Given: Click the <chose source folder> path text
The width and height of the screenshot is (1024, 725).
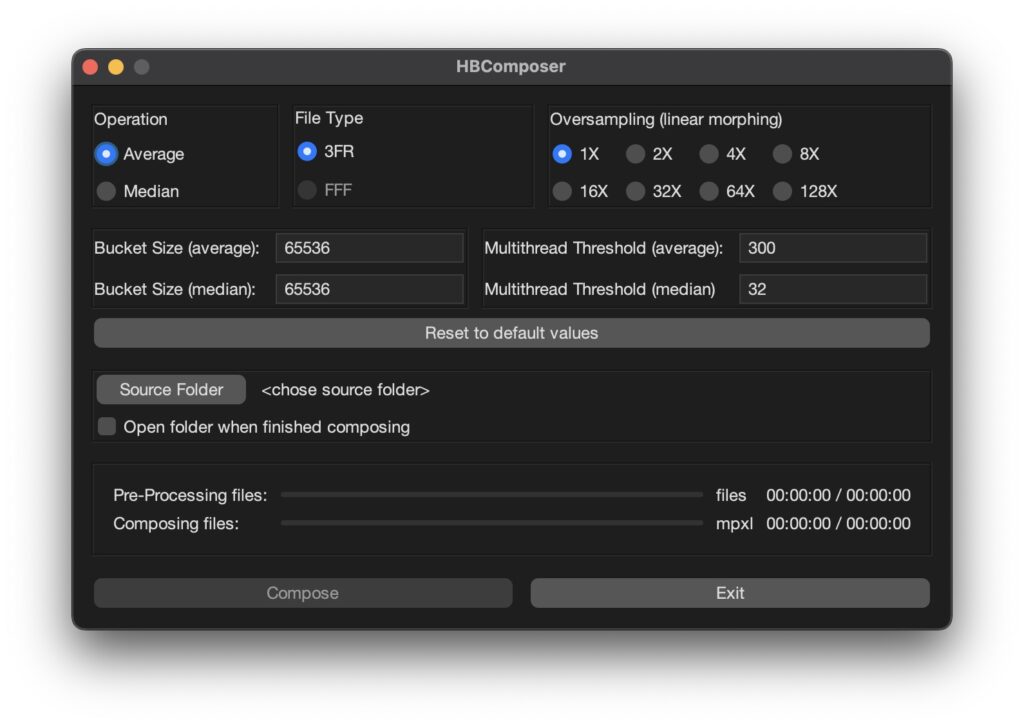Looking at the screenshot, I should (345, 390).
